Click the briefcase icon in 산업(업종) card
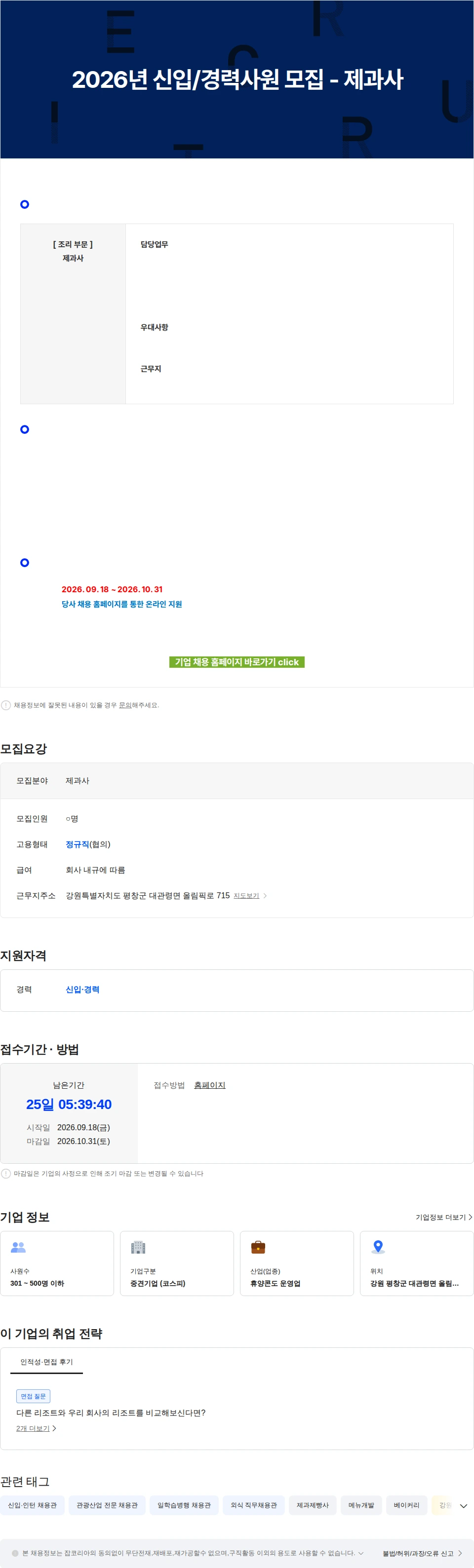The image size is (474, 1568). click(x=258, y=1247)
